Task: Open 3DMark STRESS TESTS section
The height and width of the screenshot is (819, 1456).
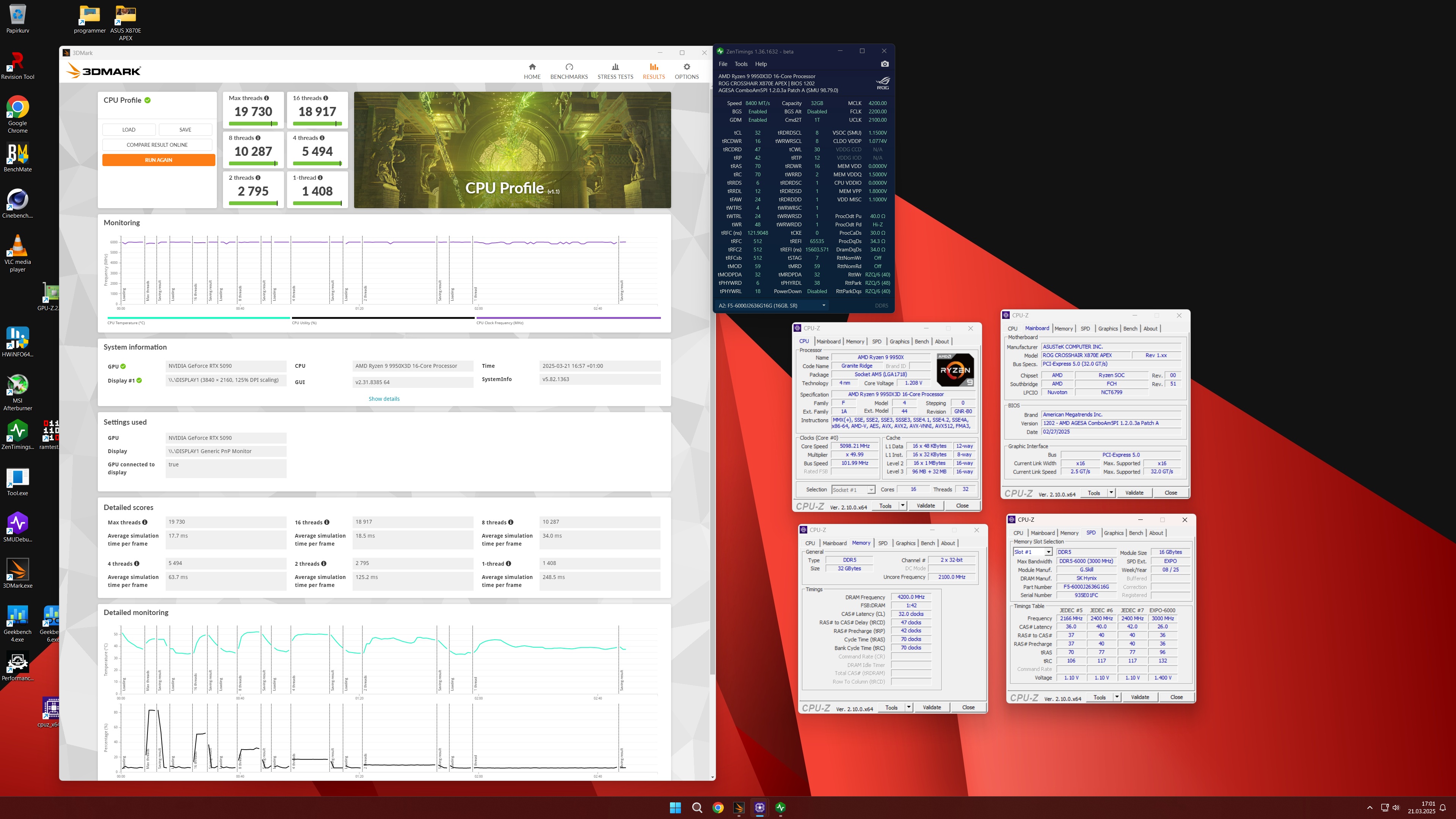Action: click(x=615, y=71)
